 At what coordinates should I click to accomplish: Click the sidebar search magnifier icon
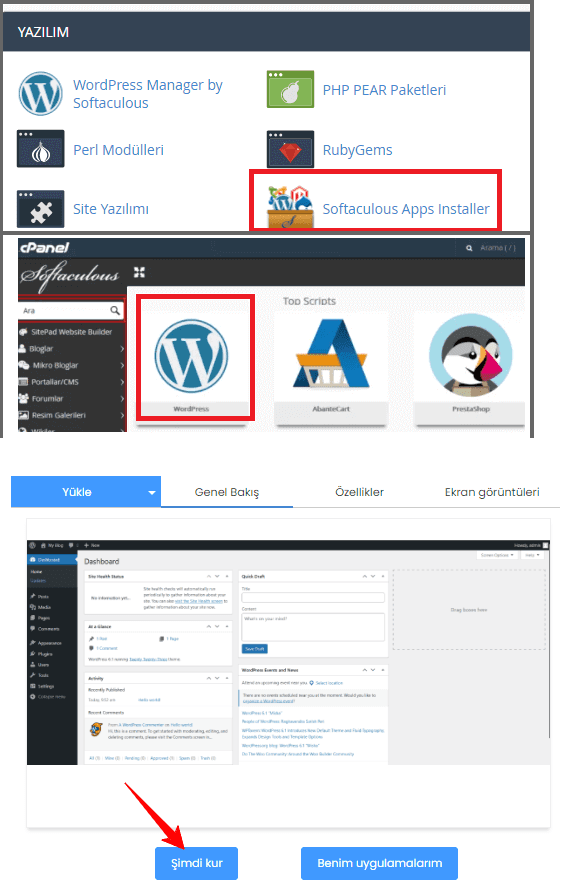click(115, 310)
